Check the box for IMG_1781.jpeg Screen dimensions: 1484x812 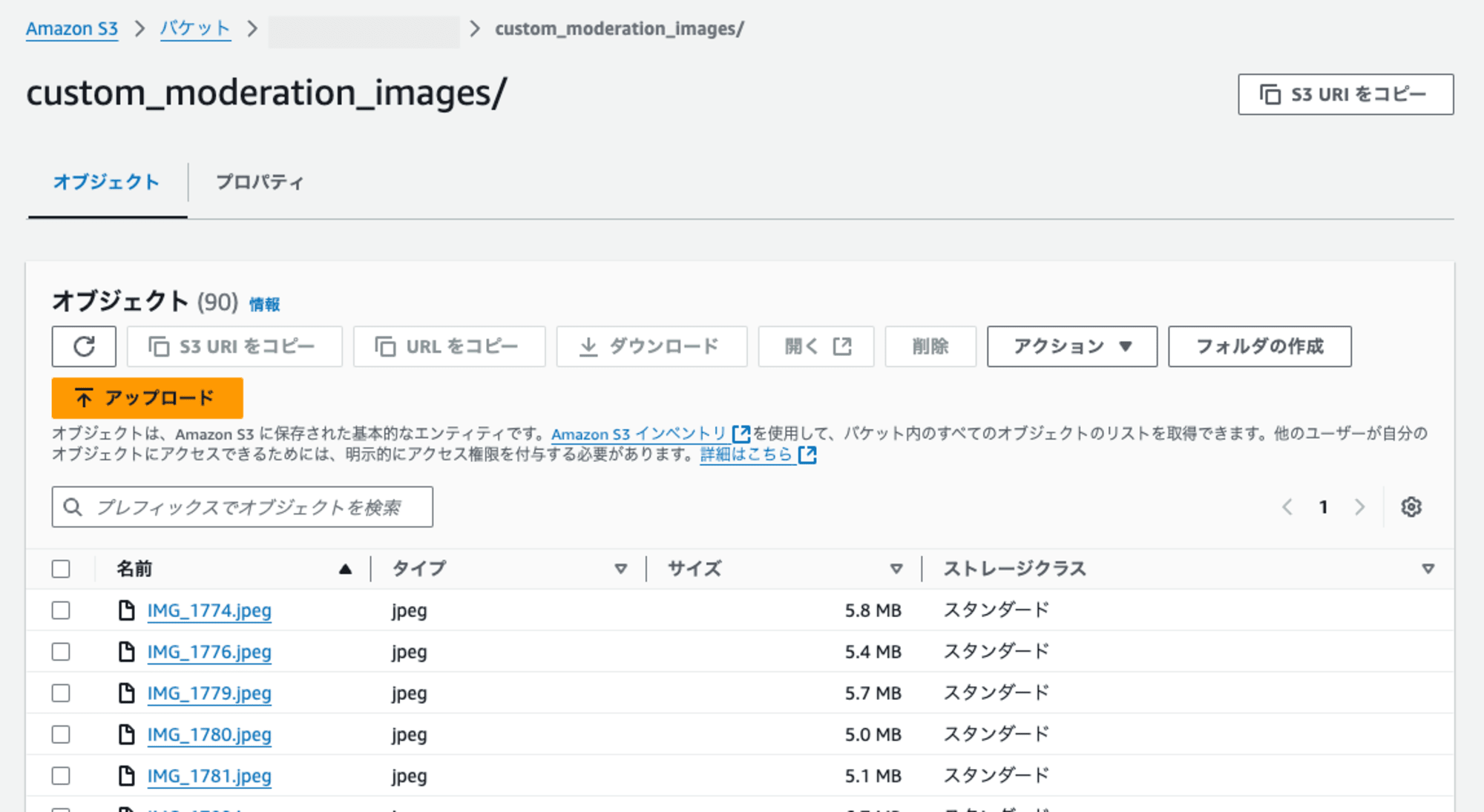click(x=61, y=776)
